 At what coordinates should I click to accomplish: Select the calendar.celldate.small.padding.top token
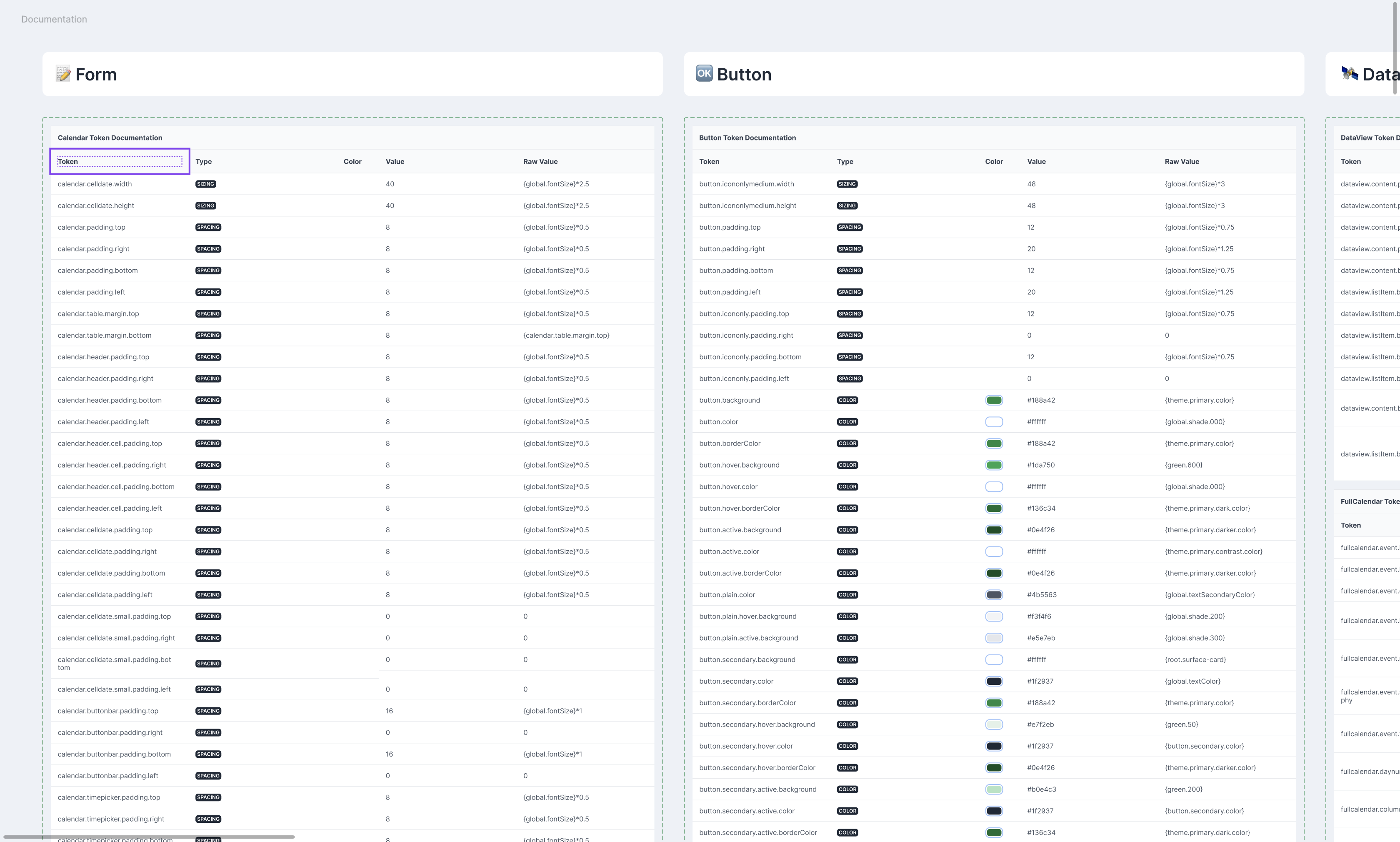(114, 617)
